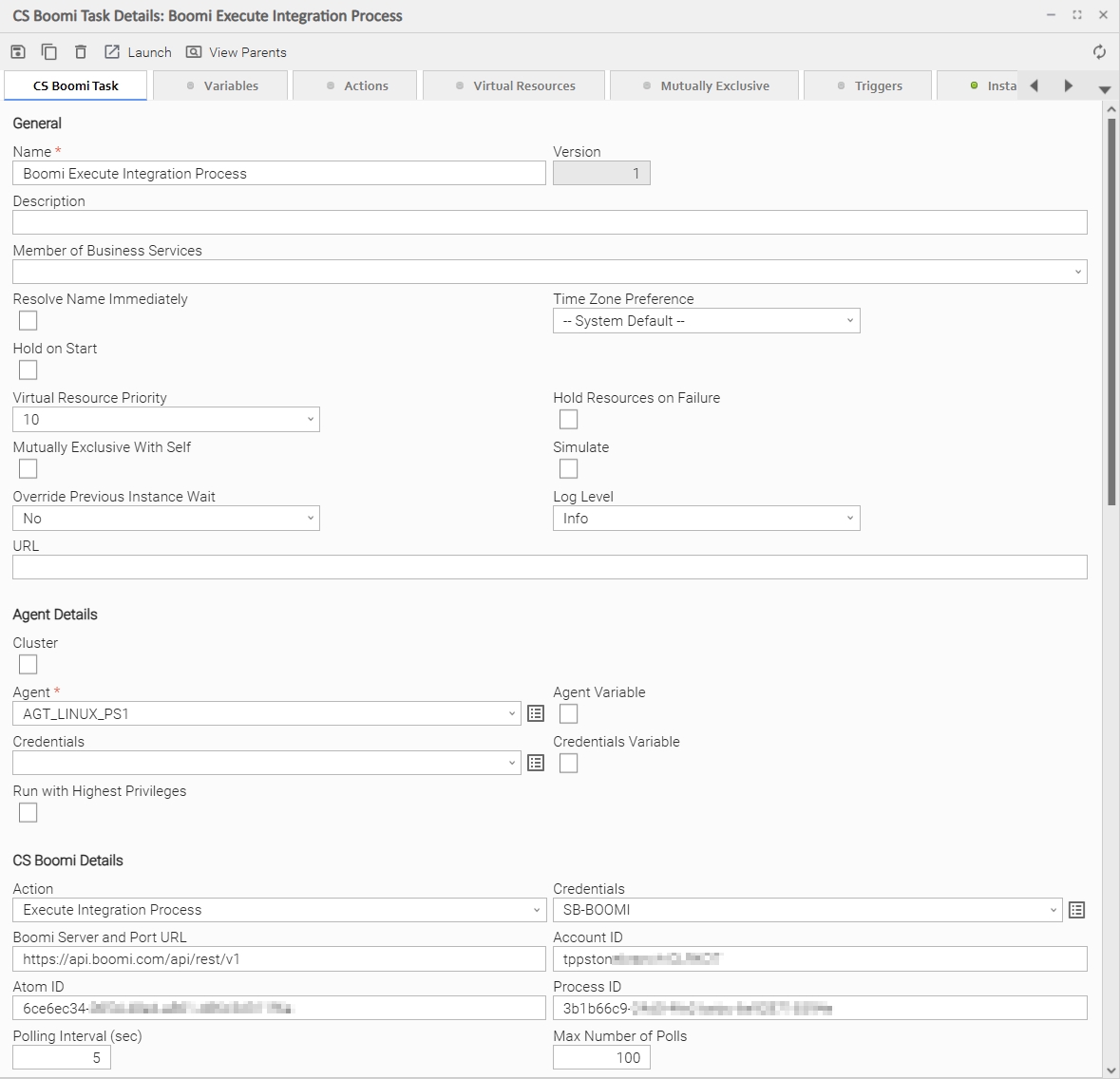
Task: Click the Account ID field
Action: pyautogui.click(x=820, y=959)
